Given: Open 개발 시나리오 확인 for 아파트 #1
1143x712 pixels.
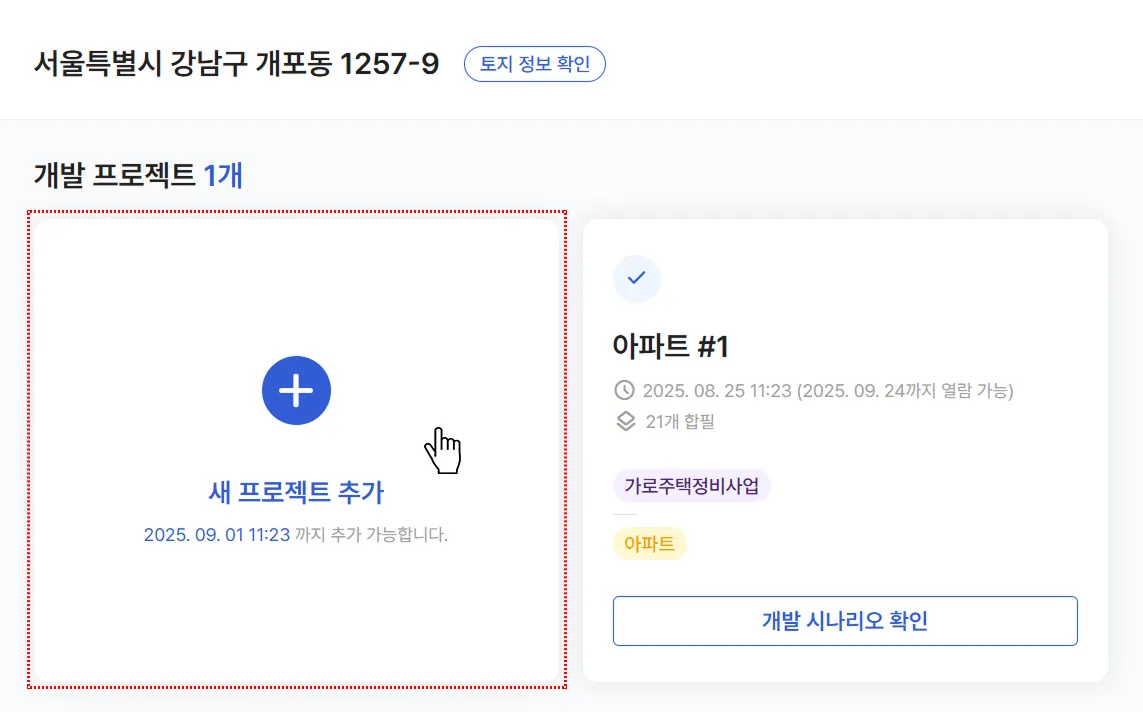Looking at the screenshot, I should 845,621.
